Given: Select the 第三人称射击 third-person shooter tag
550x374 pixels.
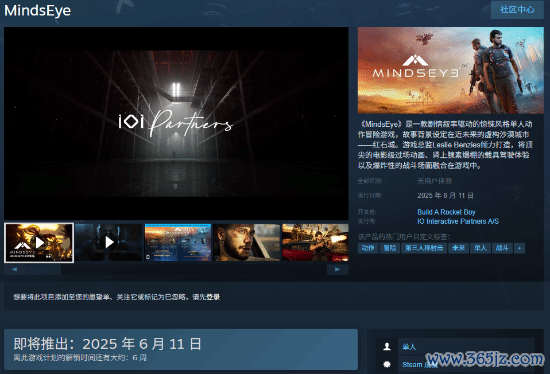Looking at the screenshot, I should pos(424,248).
